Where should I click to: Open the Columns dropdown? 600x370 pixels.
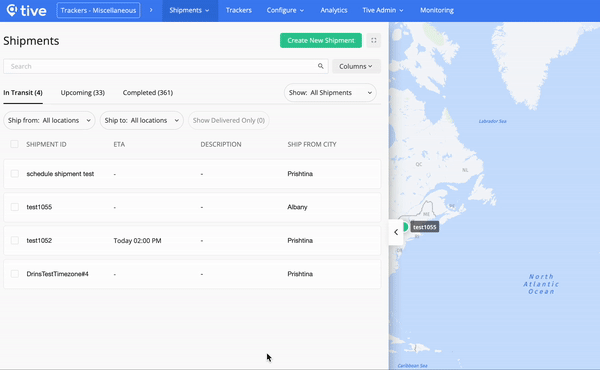pos(356,66)
